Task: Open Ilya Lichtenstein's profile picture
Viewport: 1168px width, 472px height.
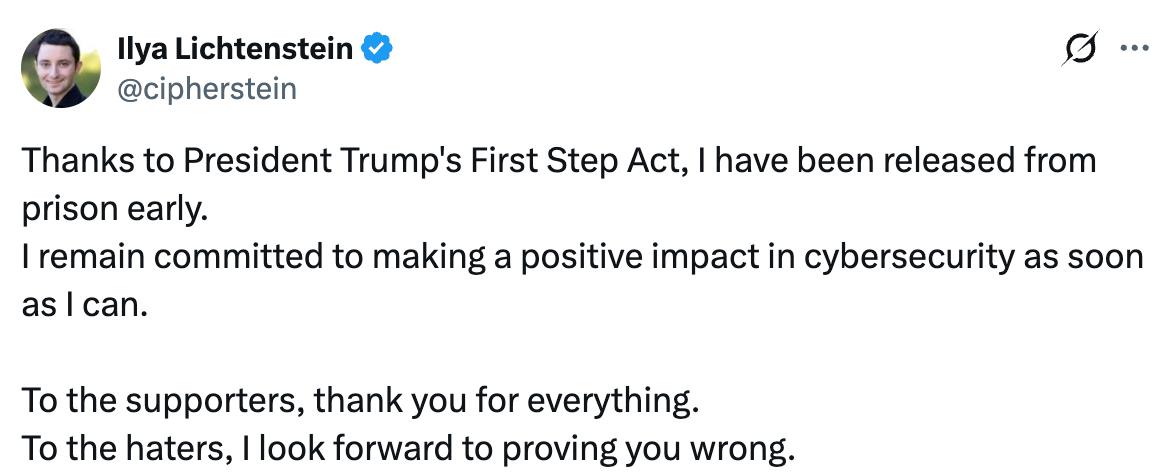Action: [x=60, y=68]
